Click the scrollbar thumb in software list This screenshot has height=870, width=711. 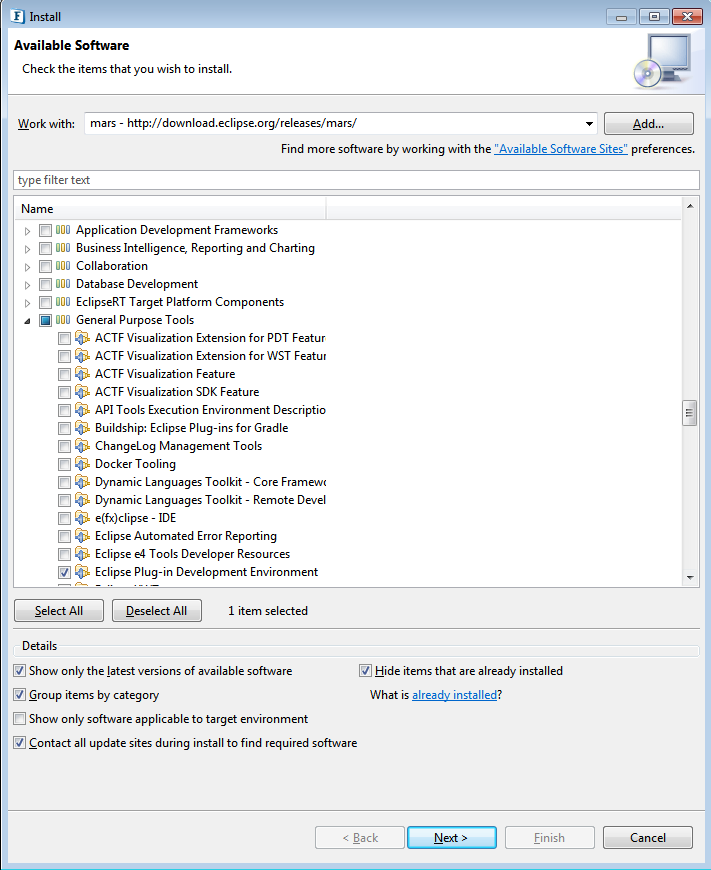tap(689, 413)
